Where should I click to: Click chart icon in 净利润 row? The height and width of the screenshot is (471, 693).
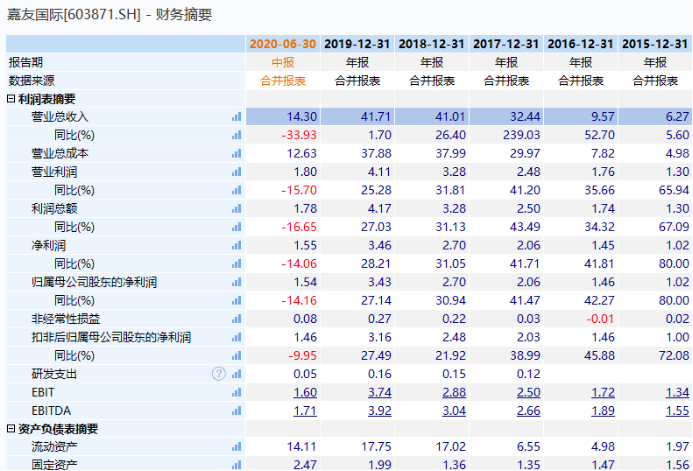click(237, 246)
